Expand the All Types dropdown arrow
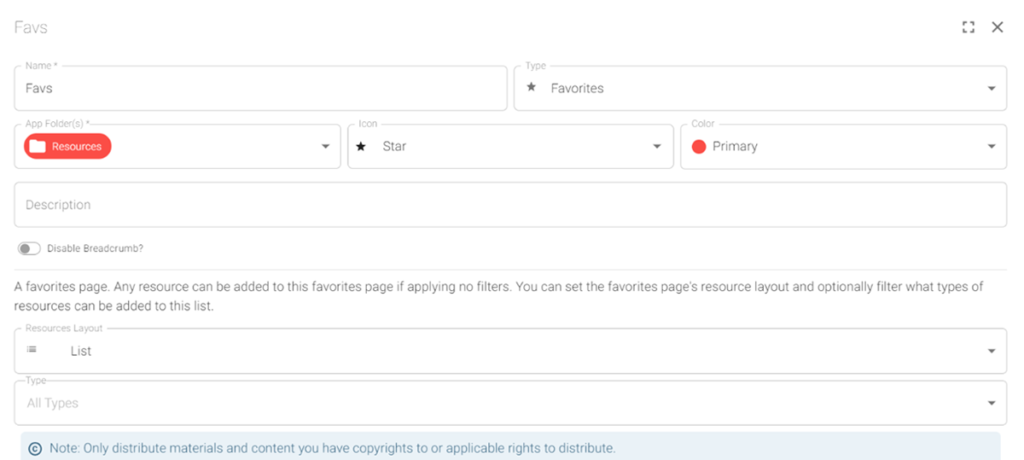Screen dimensions: 1024x460 [991, 403]
